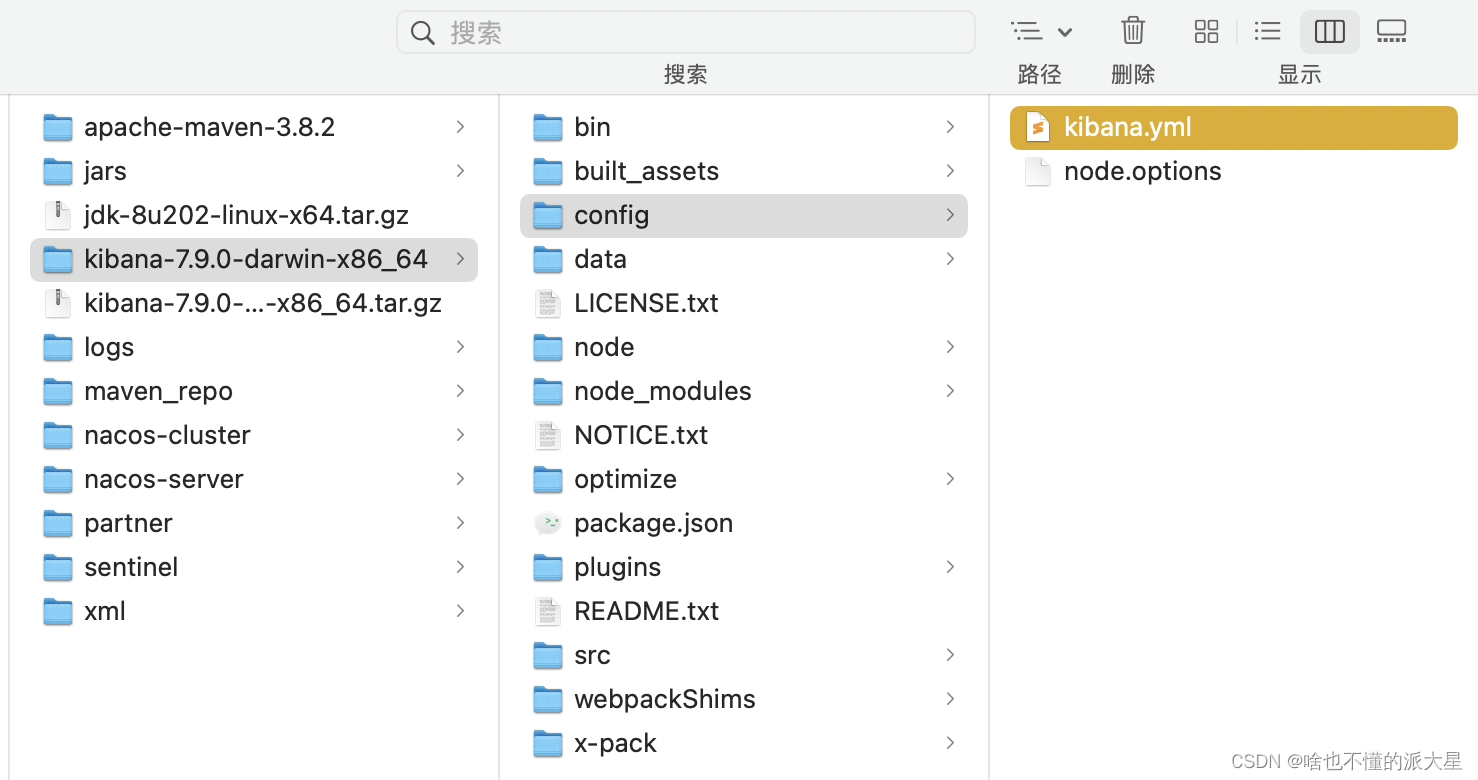Image resolution: width=1478 pixels, height=780 pixels.
Task: Click the kibana.yml Sublime file icon
Action: click(x=1038, y=127)
